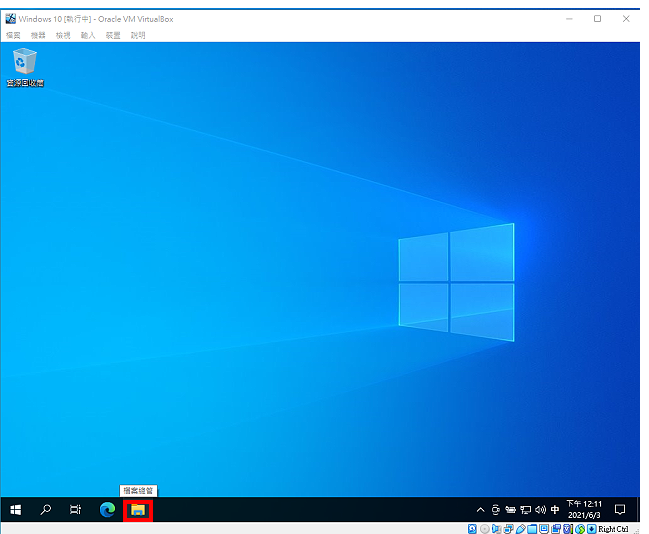This screenshot has width=649, height=534.
Task: Show hidden system tray icons
Action: tap(480, 510)
